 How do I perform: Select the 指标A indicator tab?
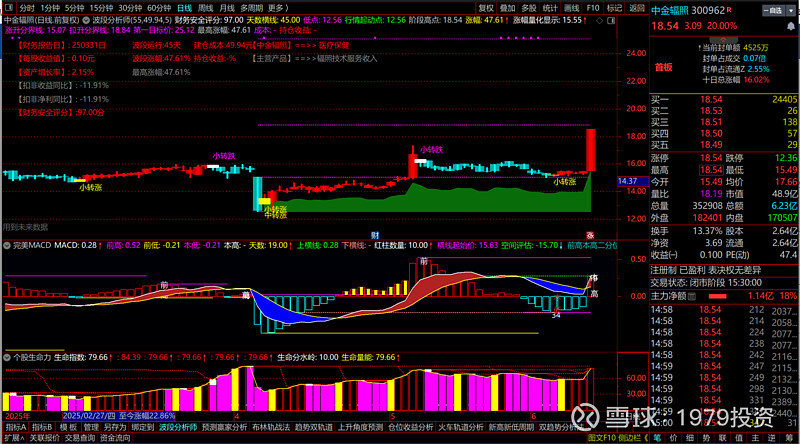pyautogui.click(x=15, y=428)
